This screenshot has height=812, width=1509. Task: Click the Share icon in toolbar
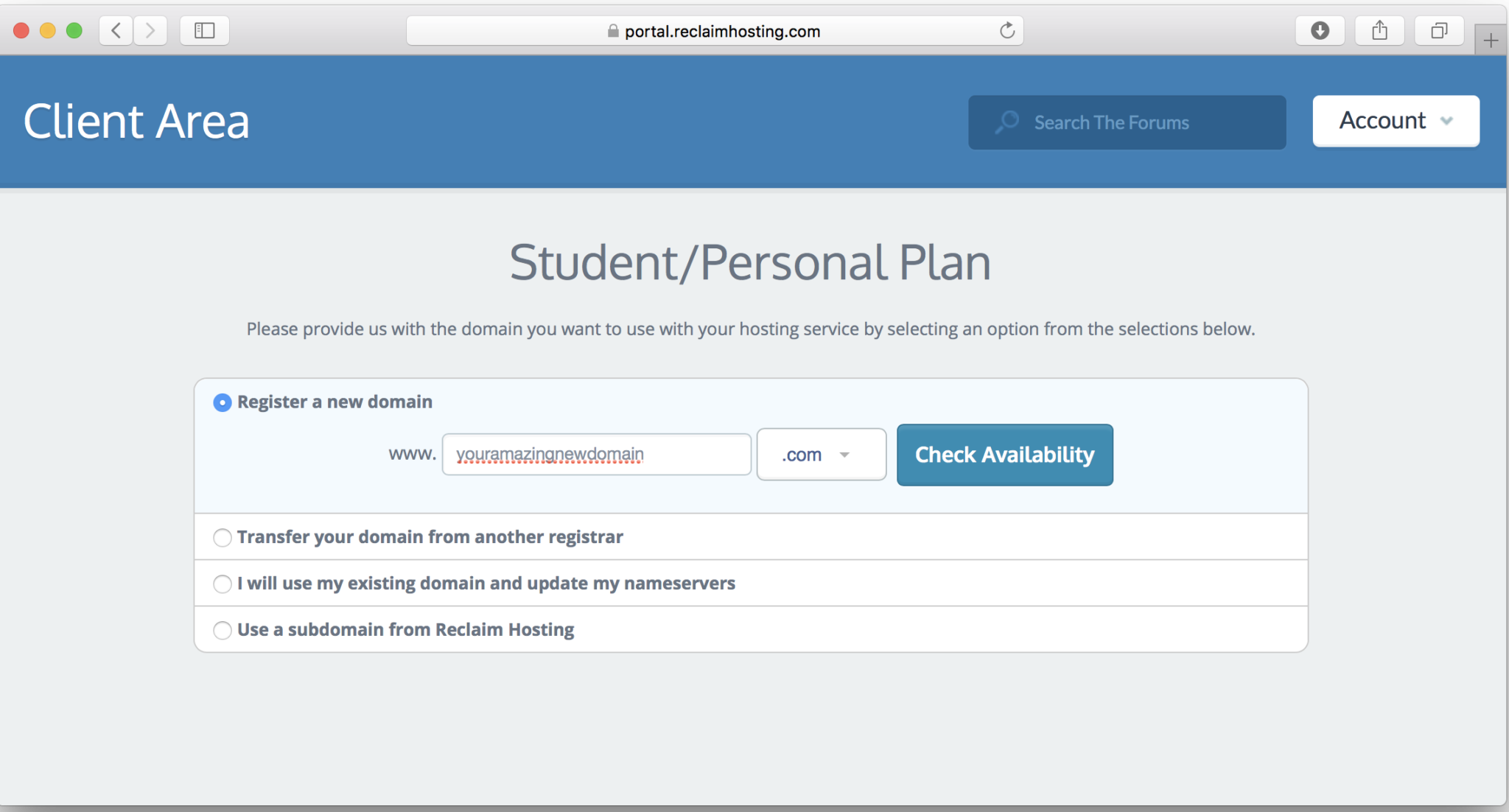click(1379, 31)
